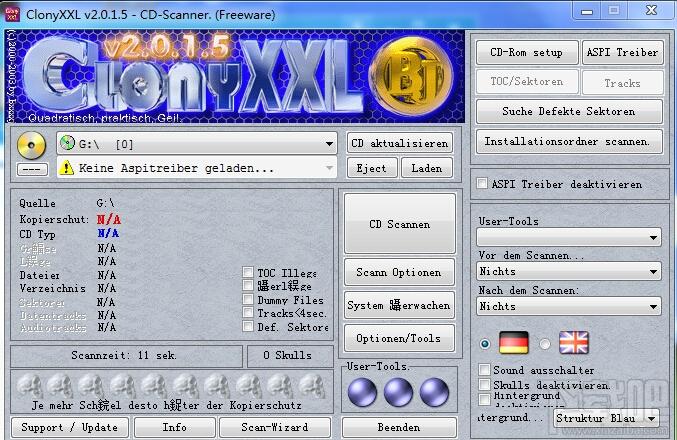This screenshot has height=440, width=677.
Task: Click the CD-Rom setup button
Action: pyautogui.click(x=527, y=53)
